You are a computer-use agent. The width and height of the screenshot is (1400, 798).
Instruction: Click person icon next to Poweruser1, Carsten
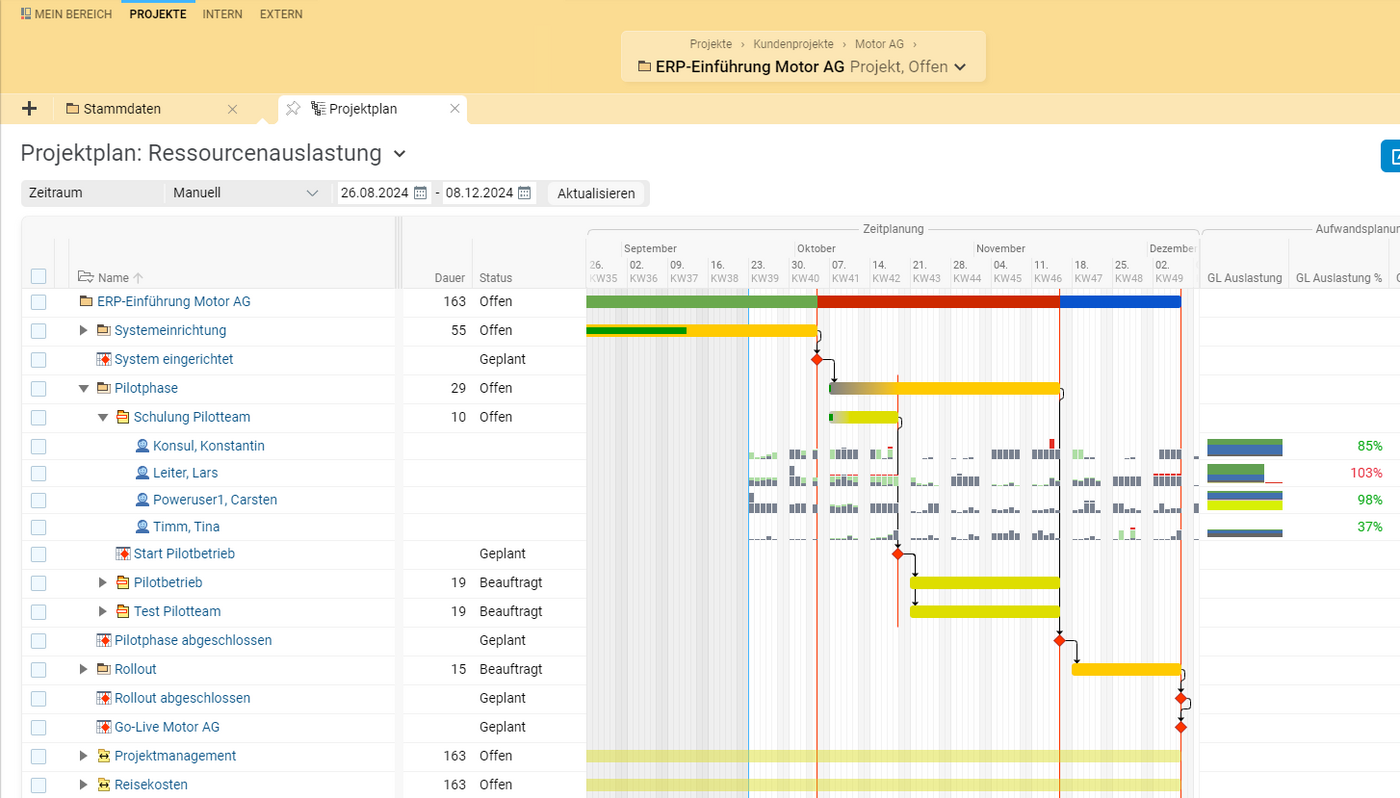click(x=142, y=500)
